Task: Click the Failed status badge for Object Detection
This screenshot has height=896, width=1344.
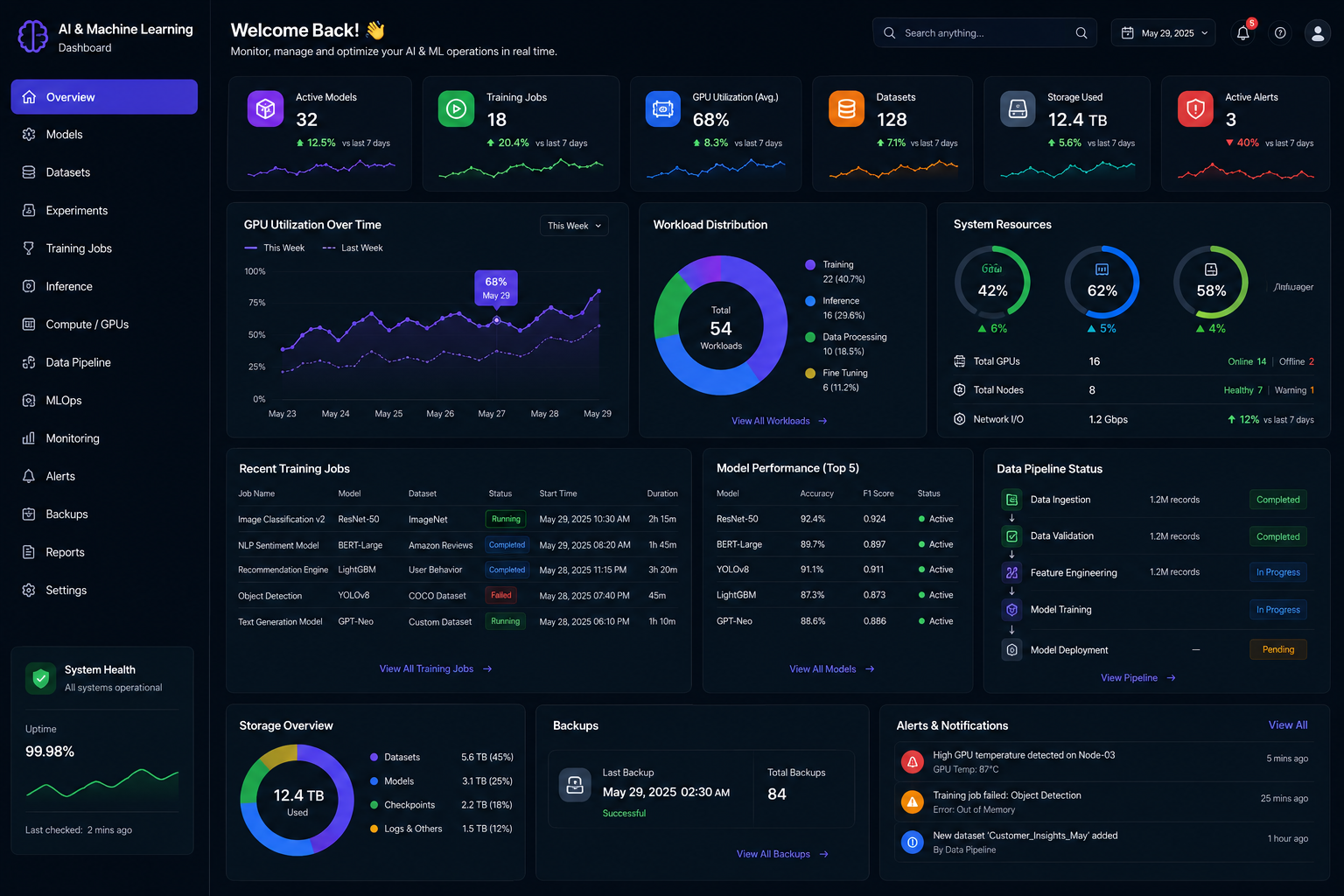Action: click(501, 595)
